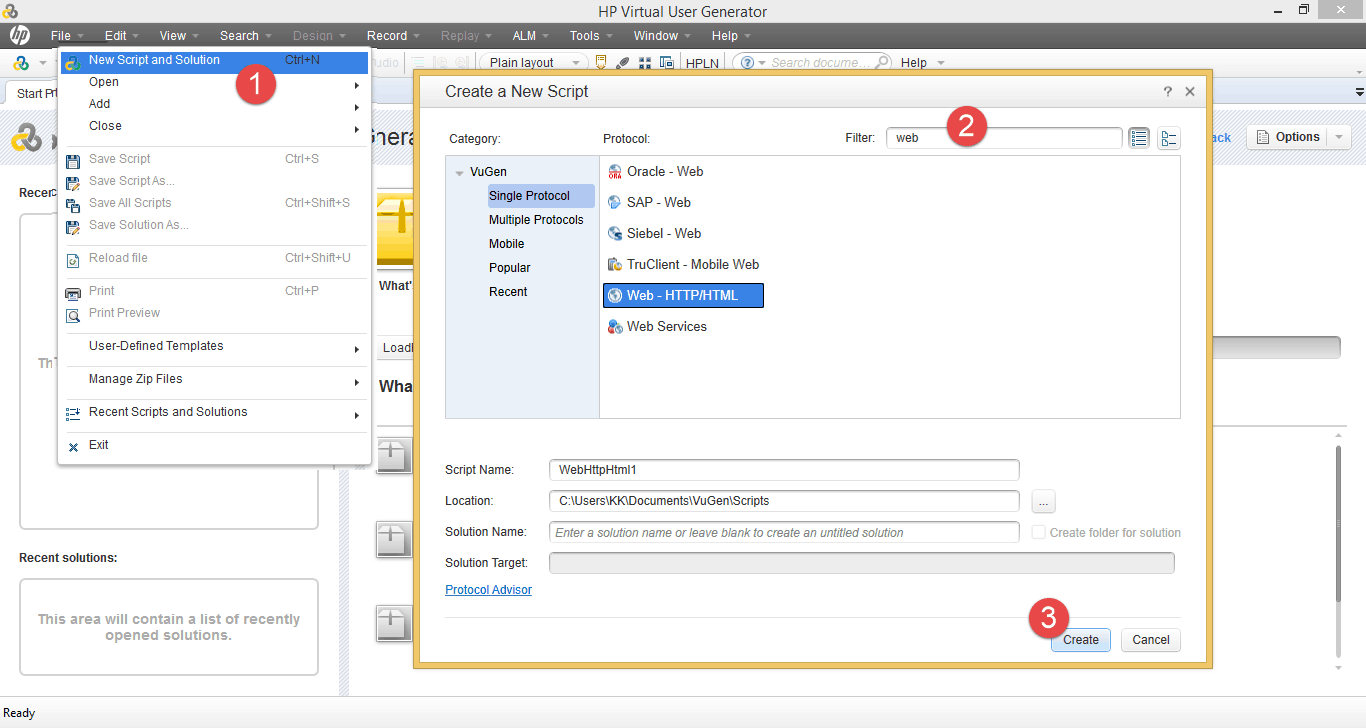The height and width of the screenshot is (728, 1366).
Task: Open search scope dropdown in search box
Action: [762, 63]
